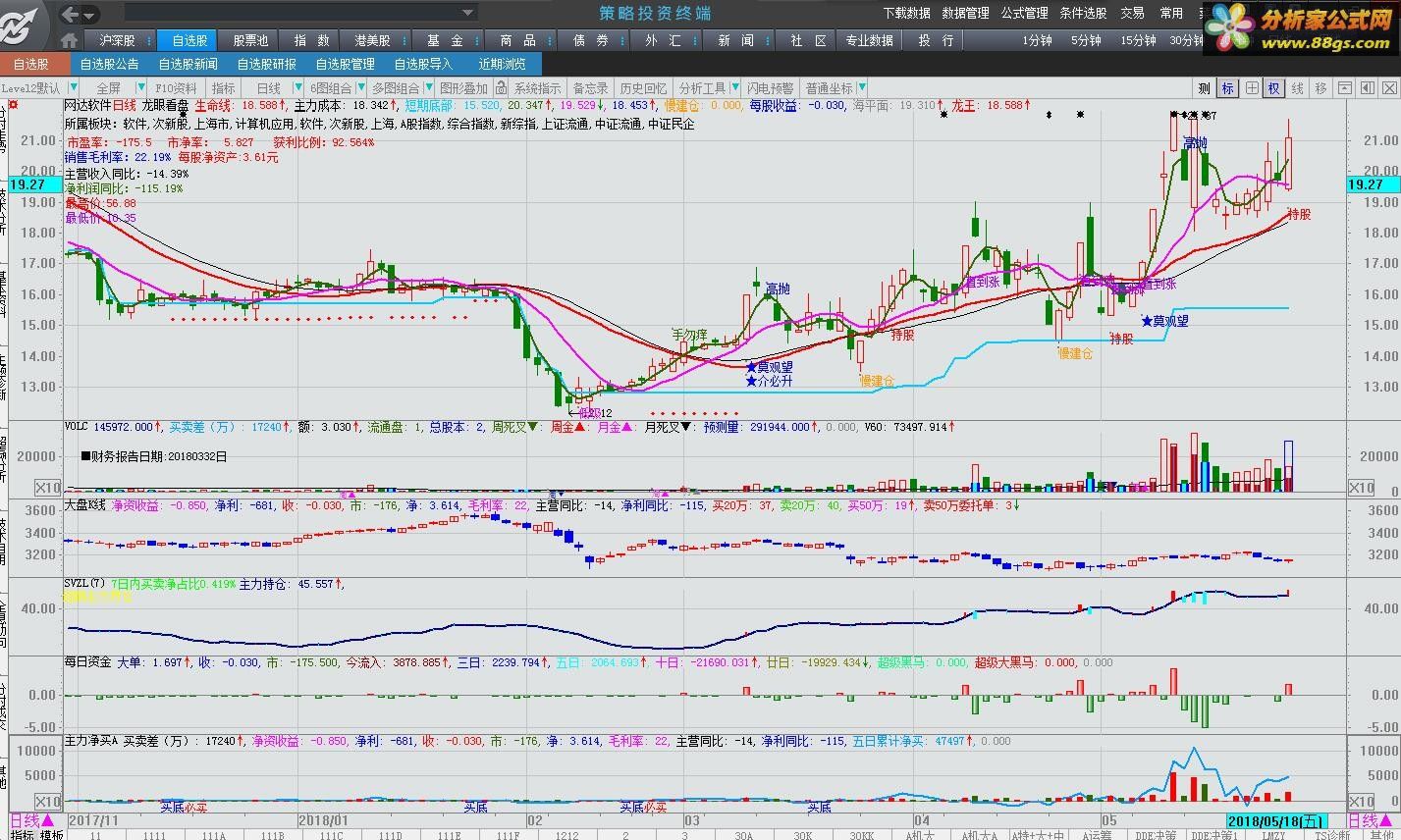Toggle the 权 adjustment button
Screen dimensions: 1401x840
point(1273,88)
